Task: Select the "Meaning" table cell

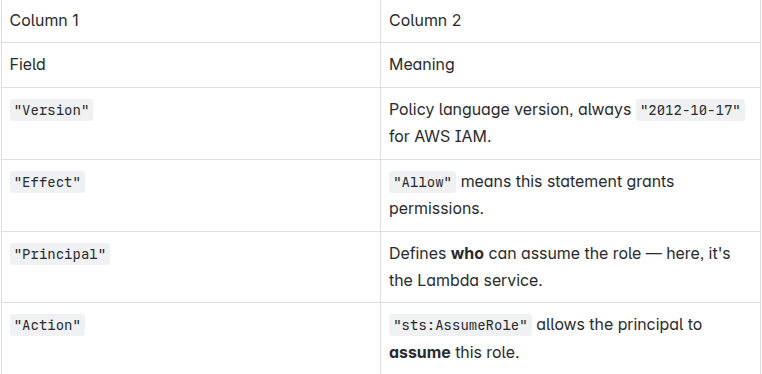Action: 571,65
